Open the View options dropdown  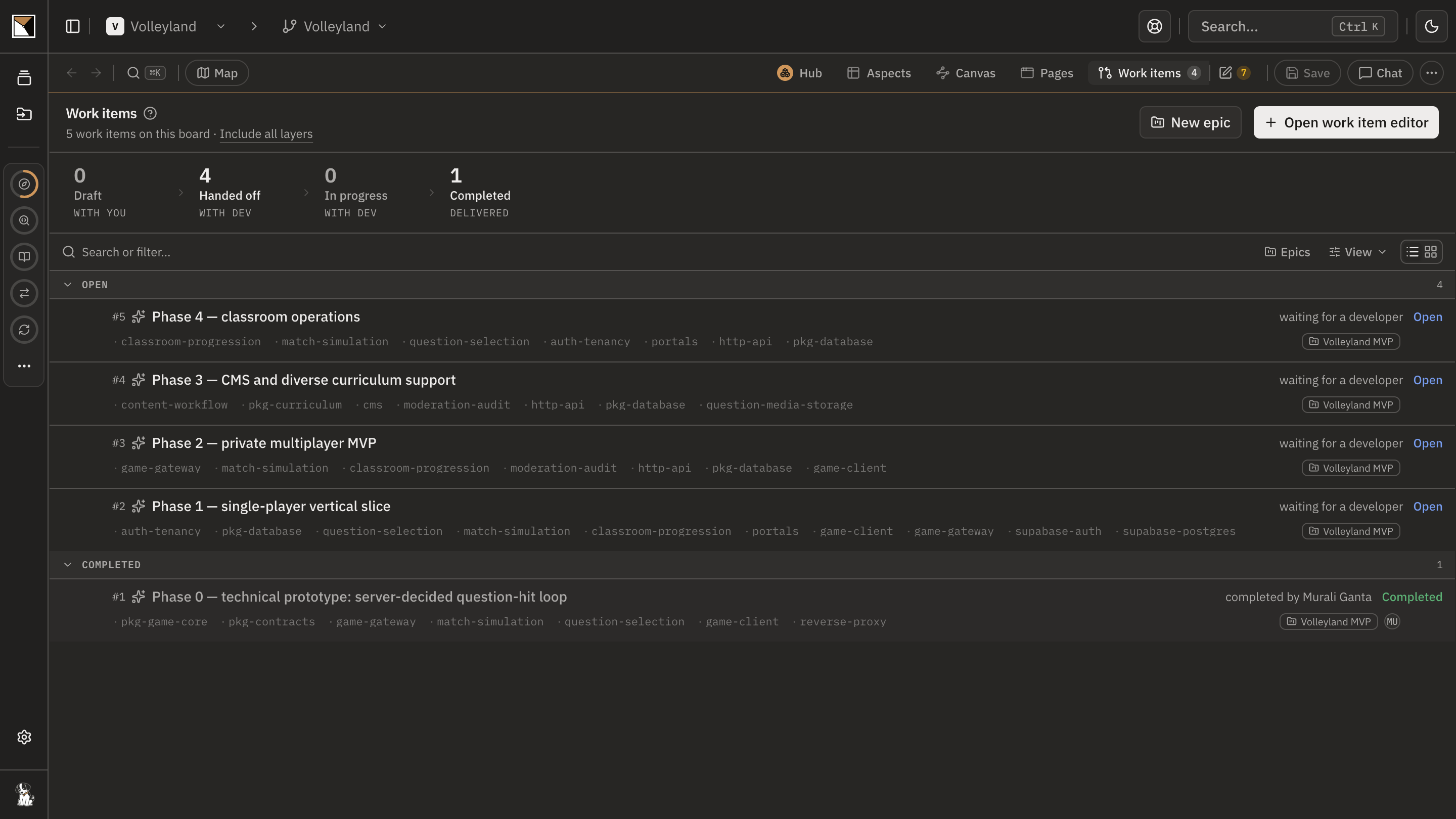pyautogui.click(x=1357, y=252)
